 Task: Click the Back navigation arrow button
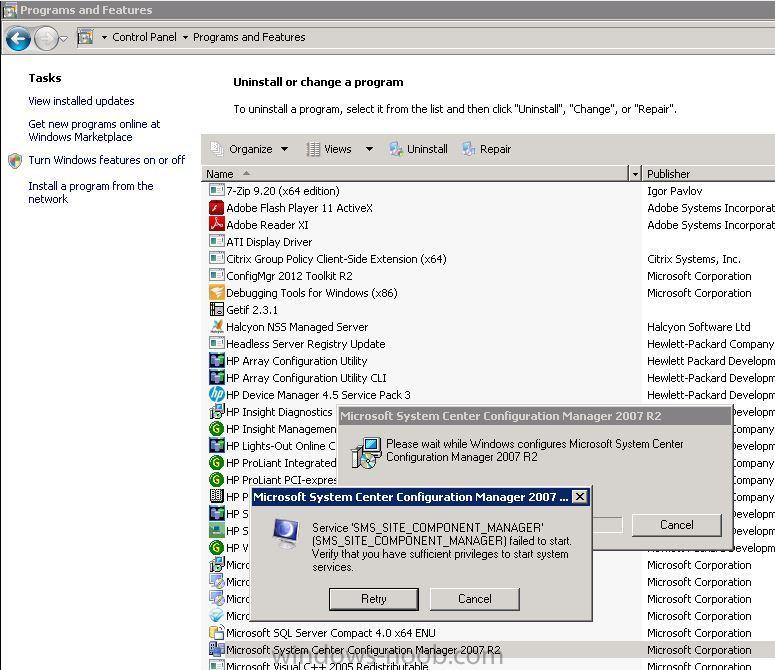[18, 39]
